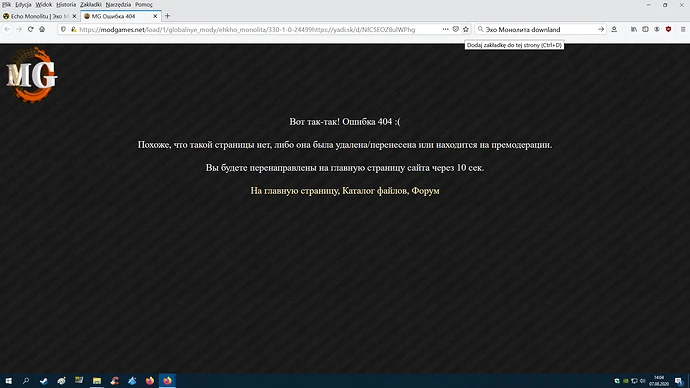The image size is (690, 388).
Task: Open File Explorer from the taskbar
Action: click(97, 381)
